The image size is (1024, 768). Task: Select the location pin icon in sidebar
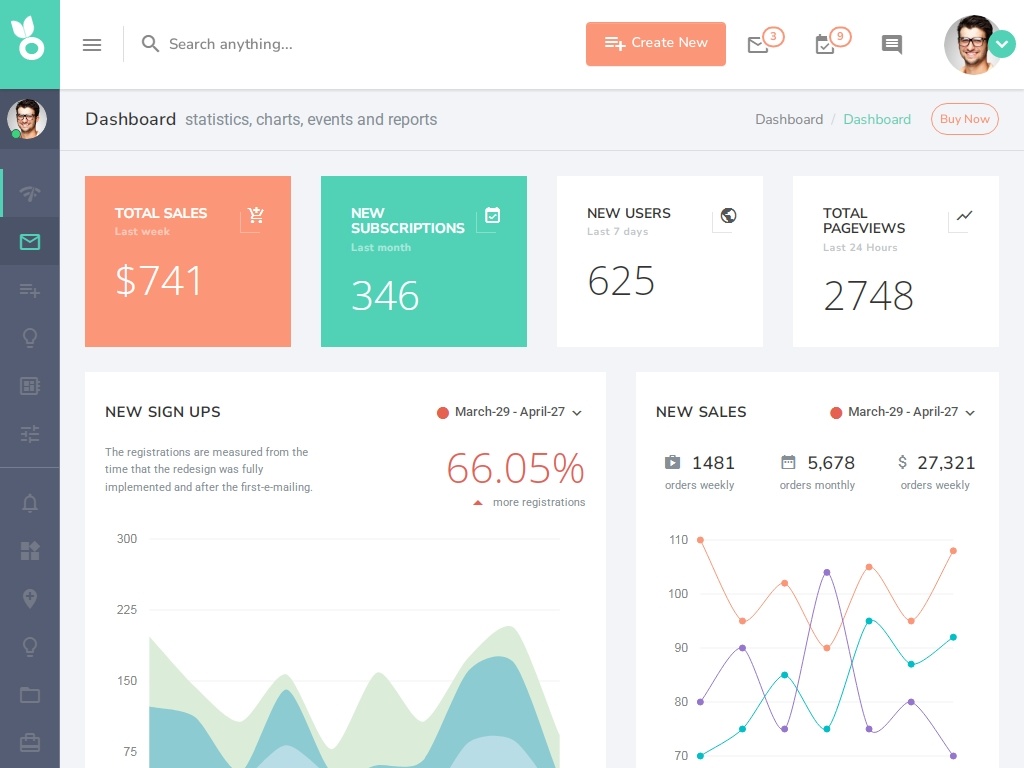[x=30, y=598]
